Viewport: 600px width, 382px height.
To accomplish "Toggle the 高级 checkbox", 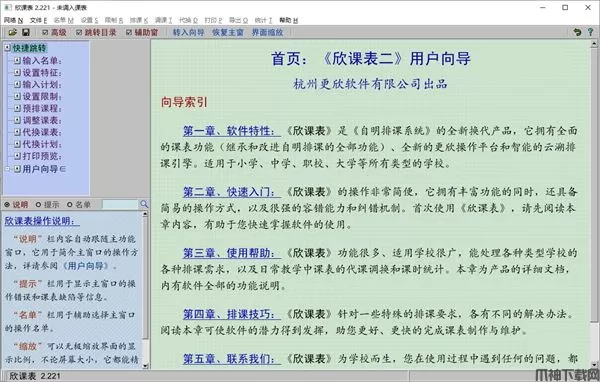I will tap(45, 33).
